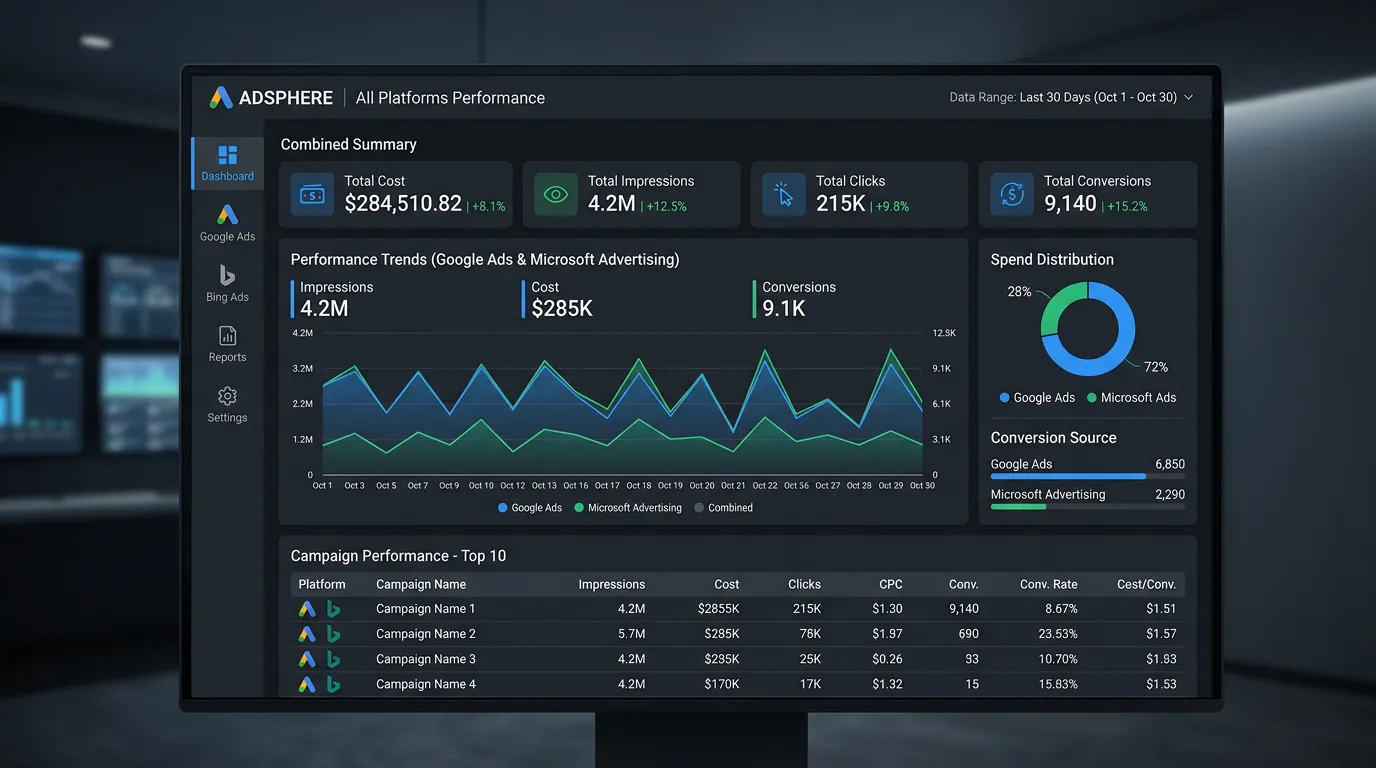Open Settings from the sidebar
The width and height of the screenshot is (1376, 768).
[228, 404]
